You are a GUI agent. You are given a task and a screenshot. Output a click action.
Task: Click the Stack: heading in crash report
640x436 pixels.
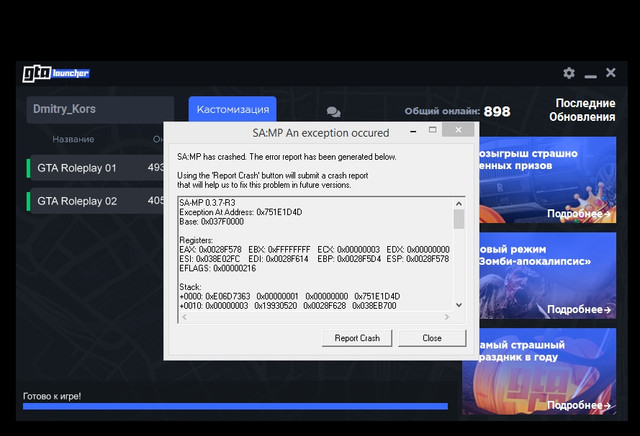[190, 287]
